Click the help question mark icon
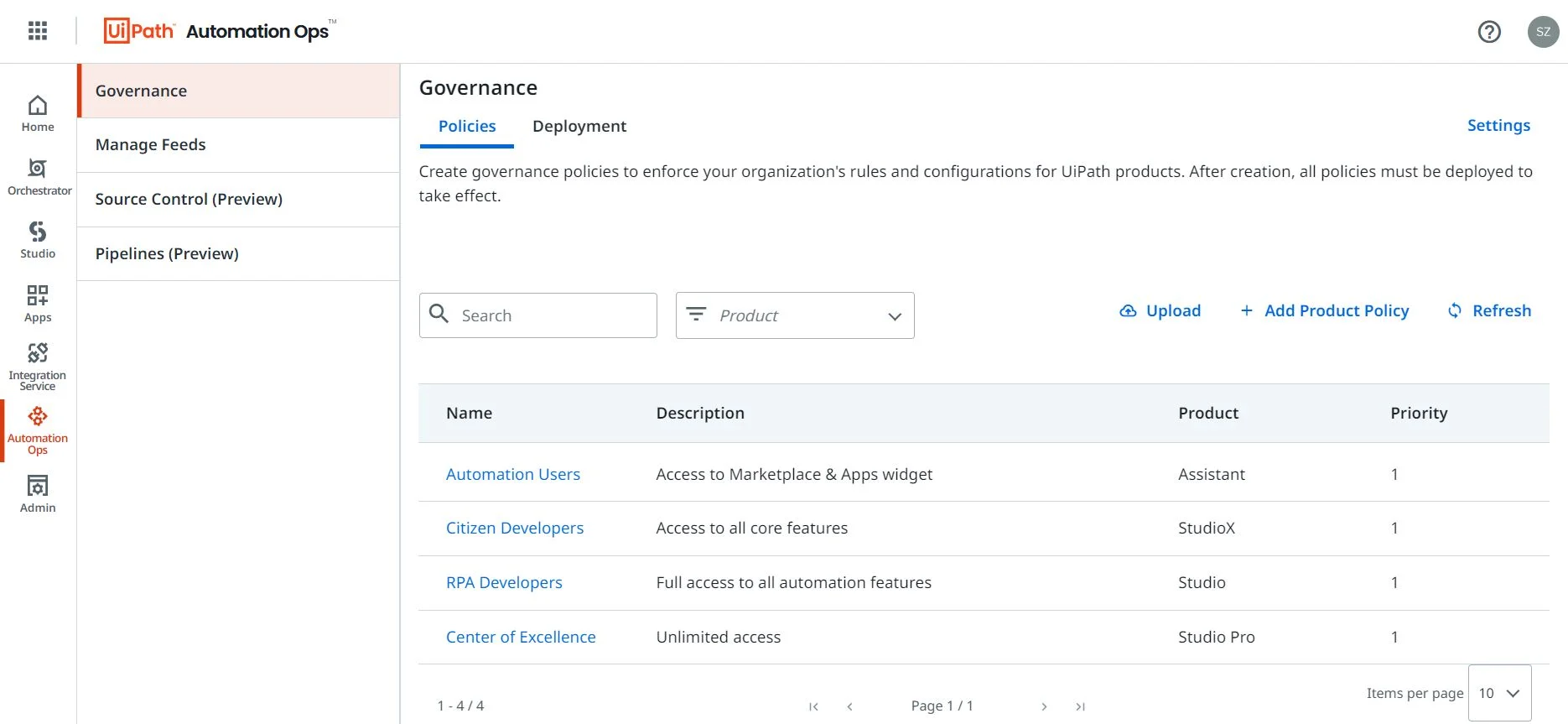 tap(1488, 32)
